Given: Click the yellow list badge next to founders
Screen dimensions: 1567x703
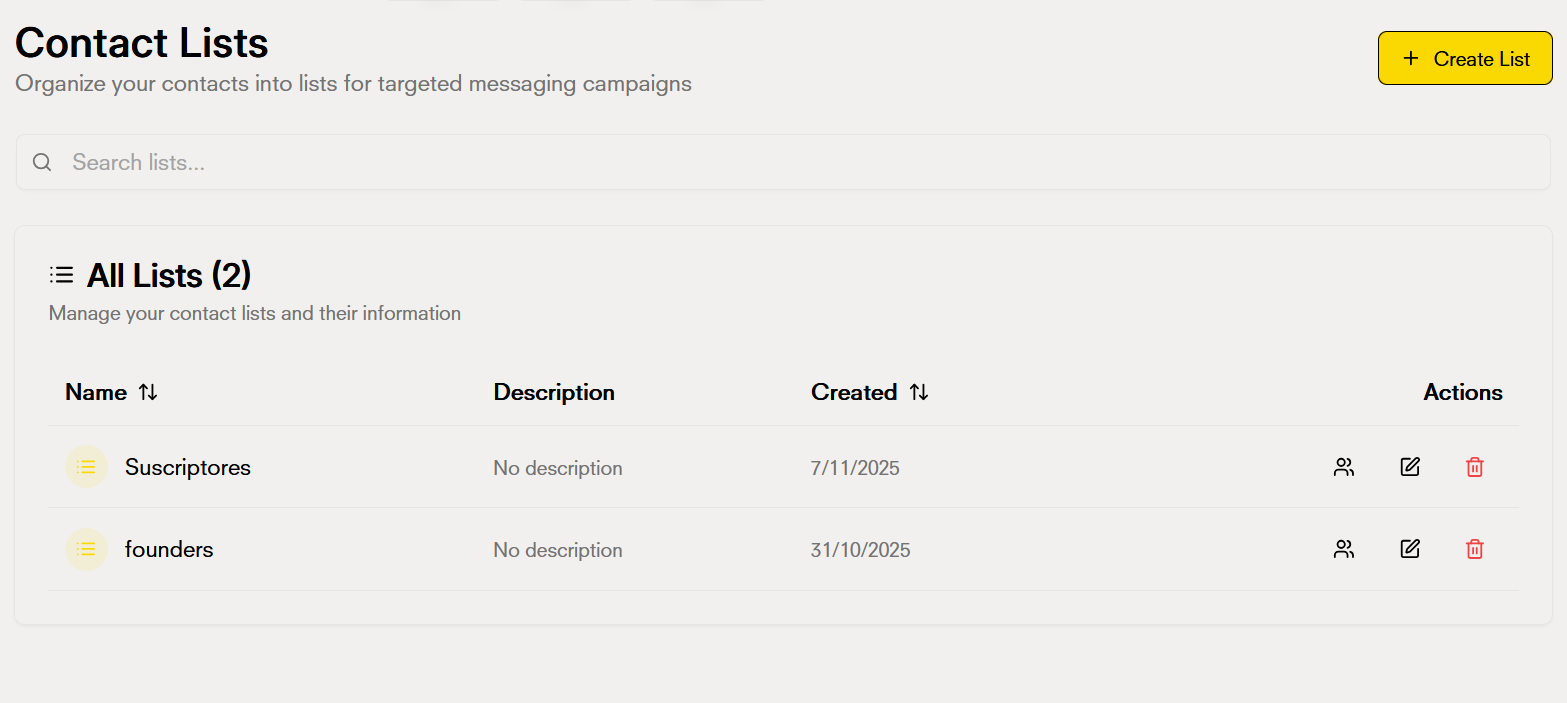Looking at the screenshot, I should [86, 549].
